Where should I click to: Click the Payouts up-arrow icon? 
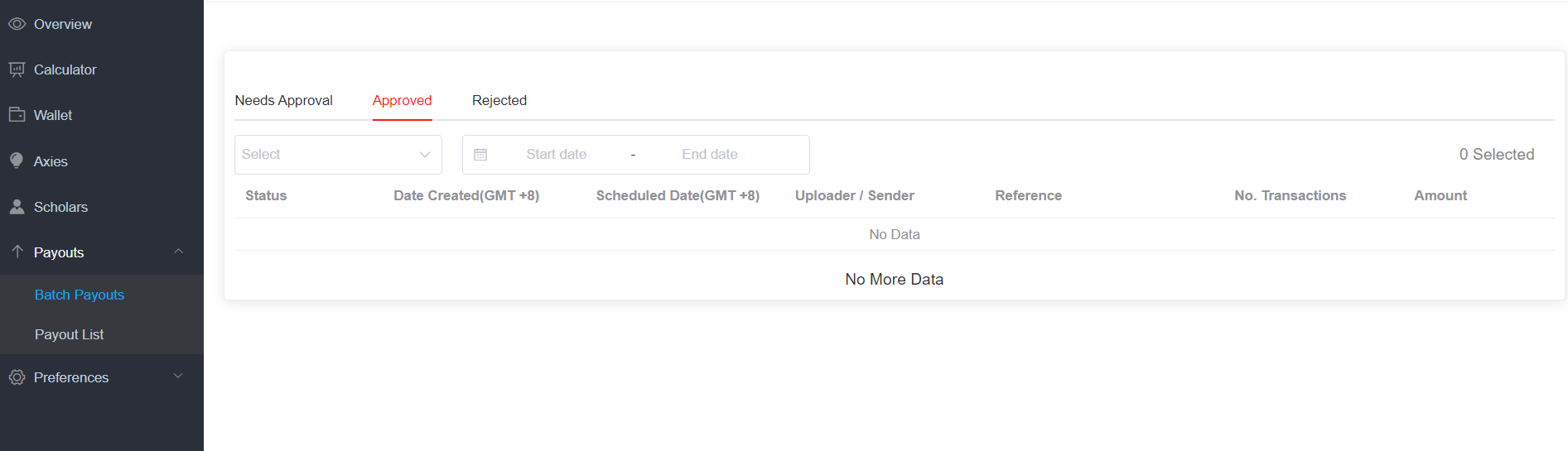click(x=17, y=252)
